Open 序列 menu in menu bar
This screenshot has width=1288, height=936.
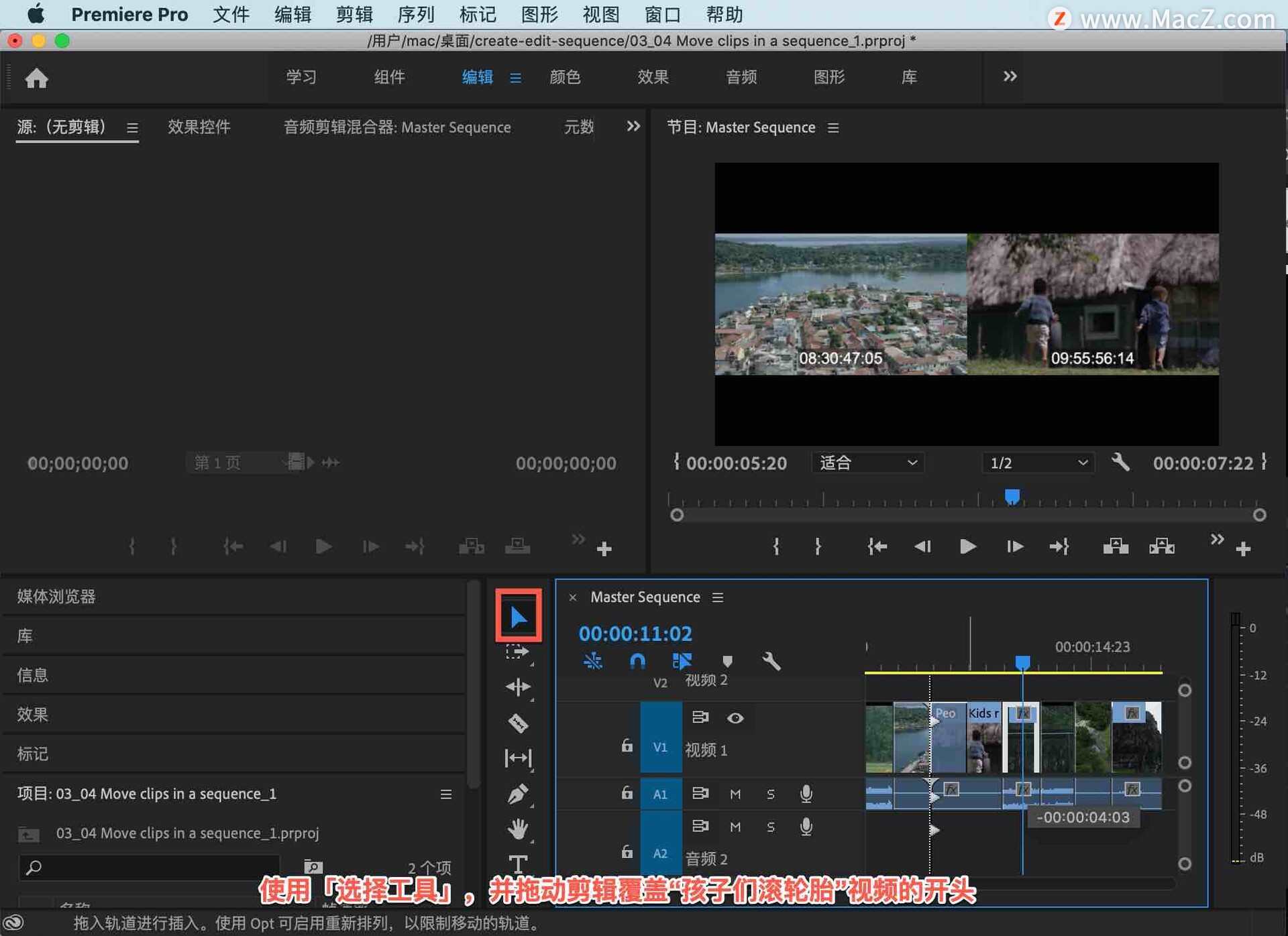(x=416, y=15)
